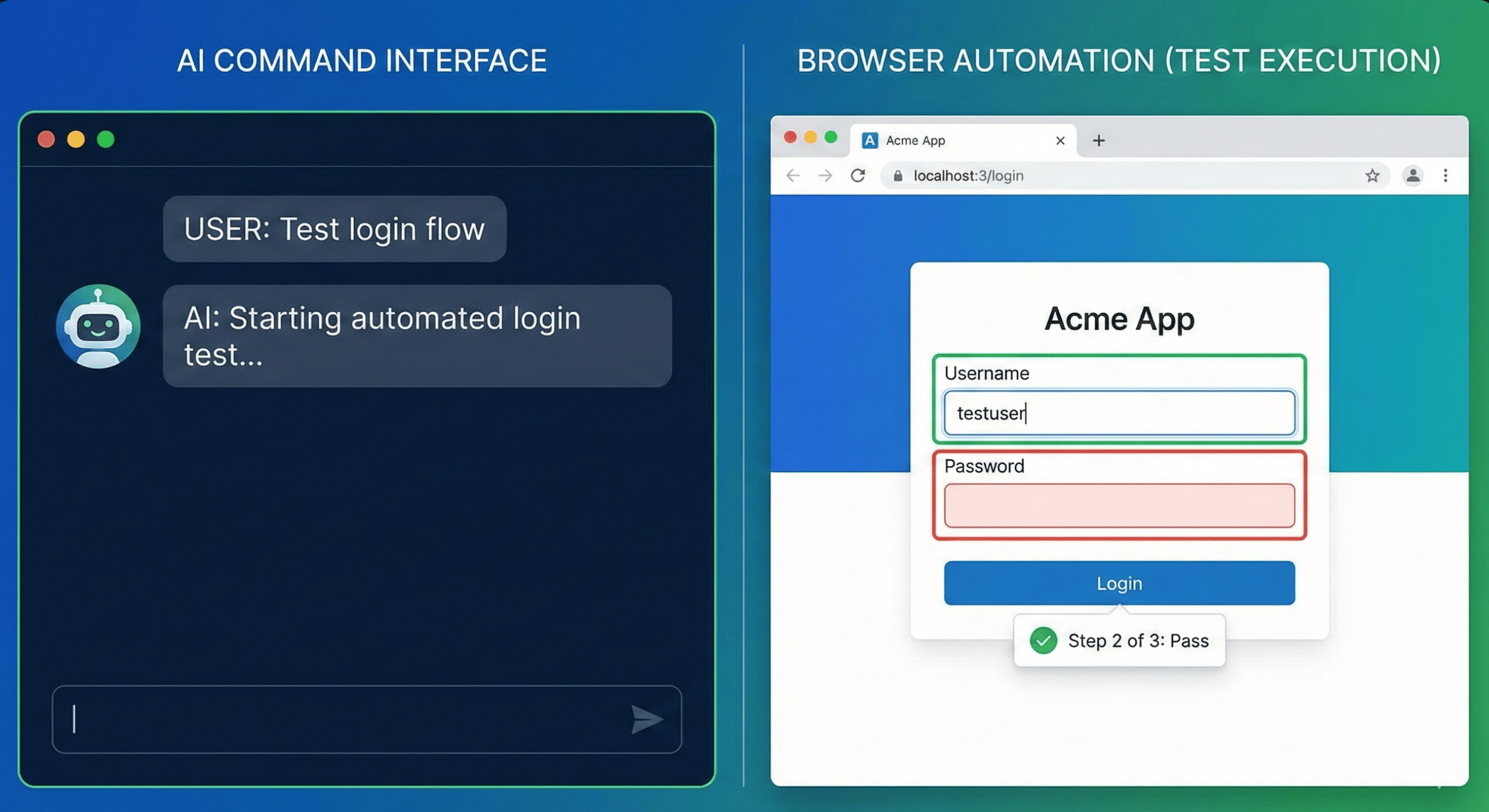The height and width of the screenshot is (812, 1489).
Task: Bookmark page with the star icon
Action: coord(1372,176)
